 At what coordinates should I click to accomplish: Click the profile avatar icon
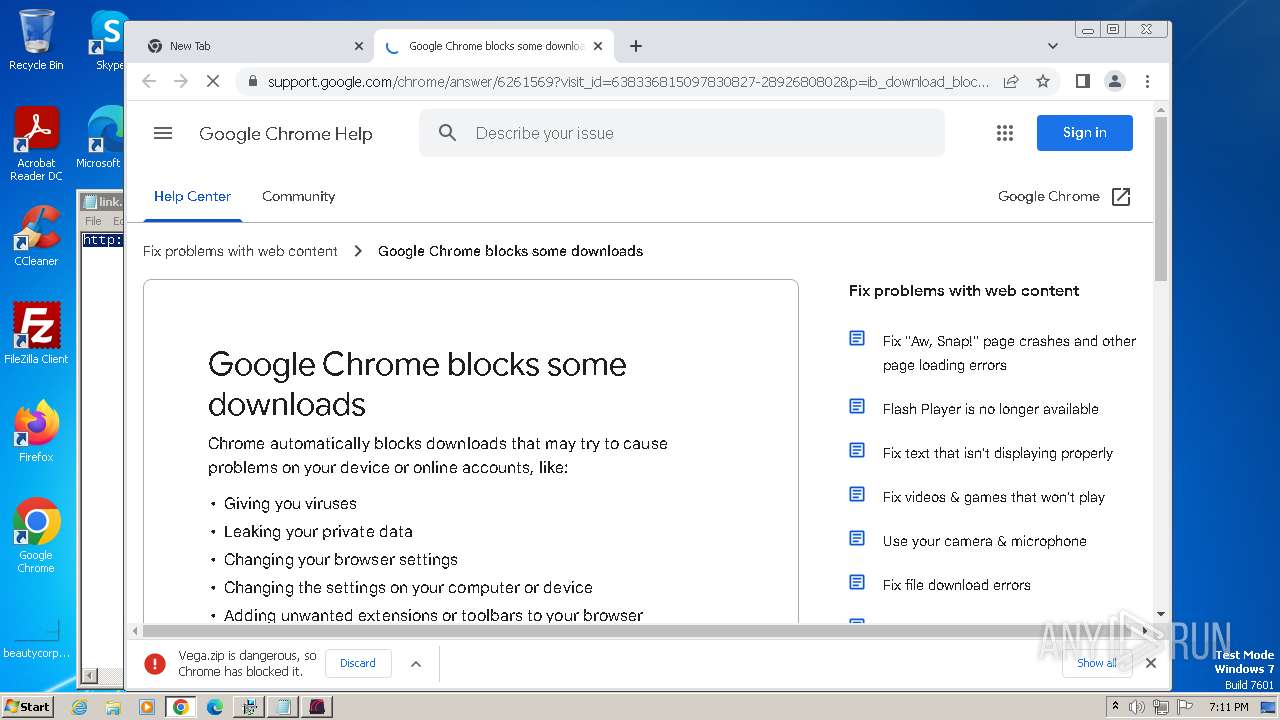(x=1114, y=81)
